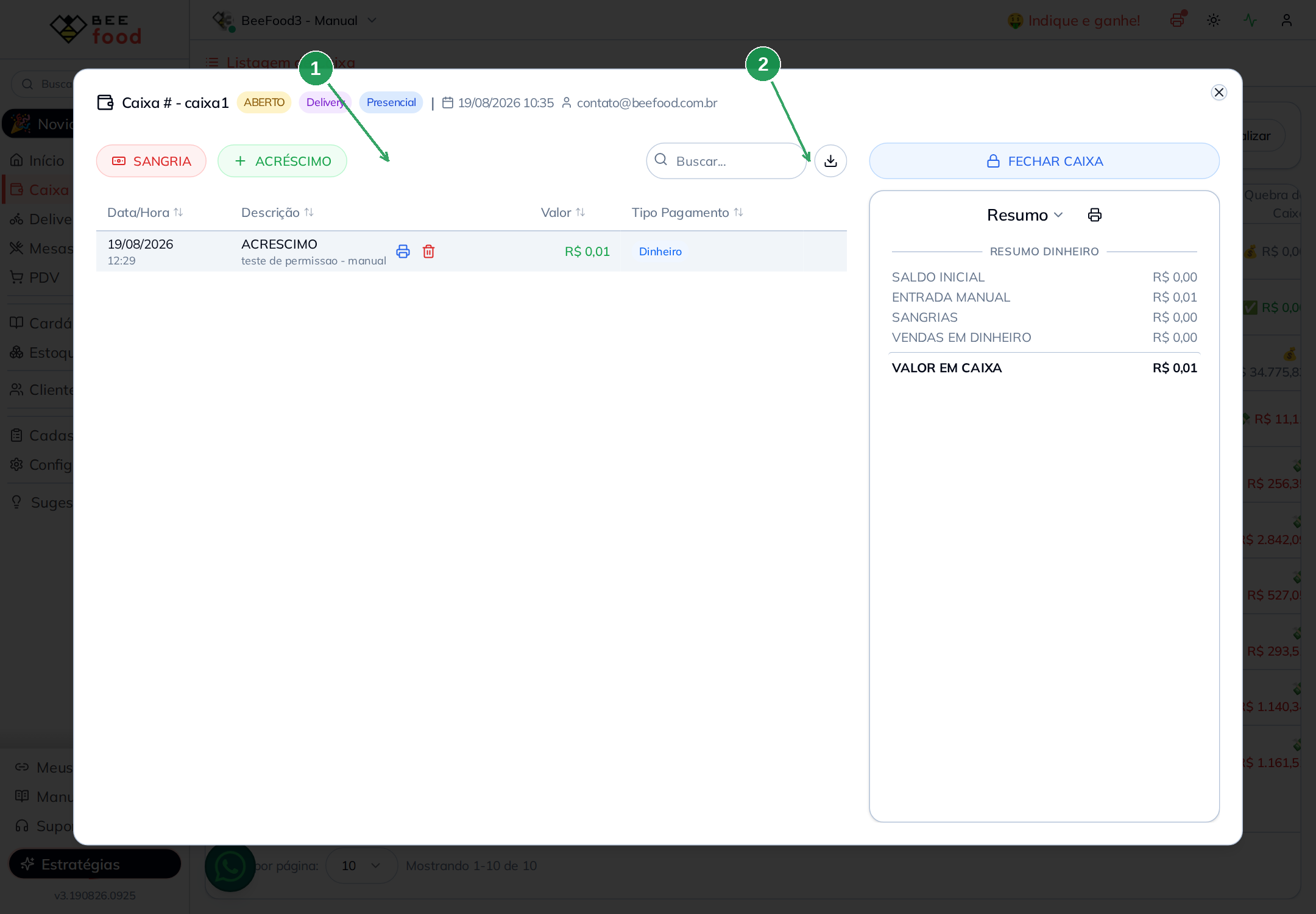Add an ACRÉSCIMO entry

282,161
